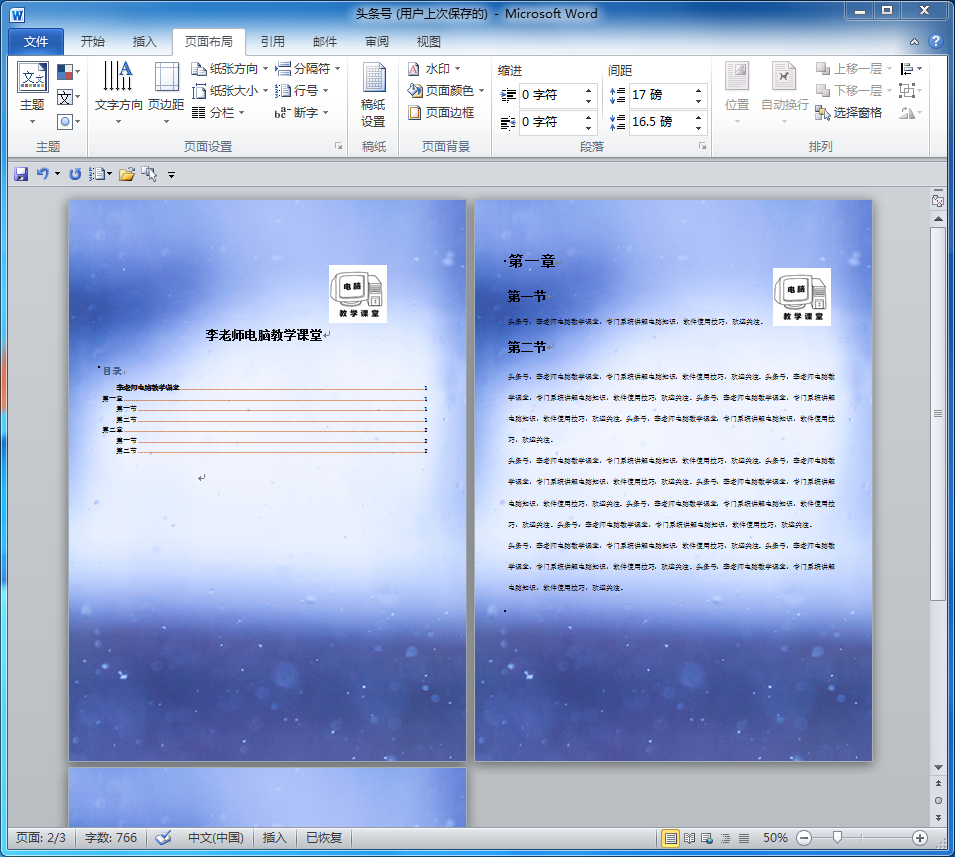Switch to page layout view in status bar
This screenshot has height=857, width=955.
coord(670,838)
